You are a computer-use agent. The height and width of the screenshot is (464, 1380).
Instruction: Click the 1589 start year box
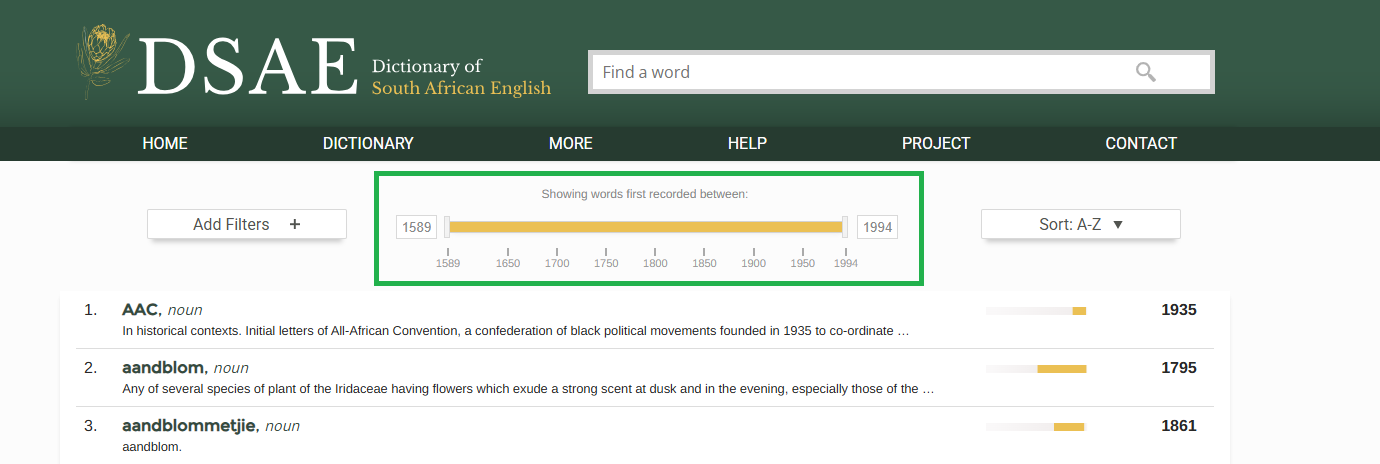pos(417,227)
